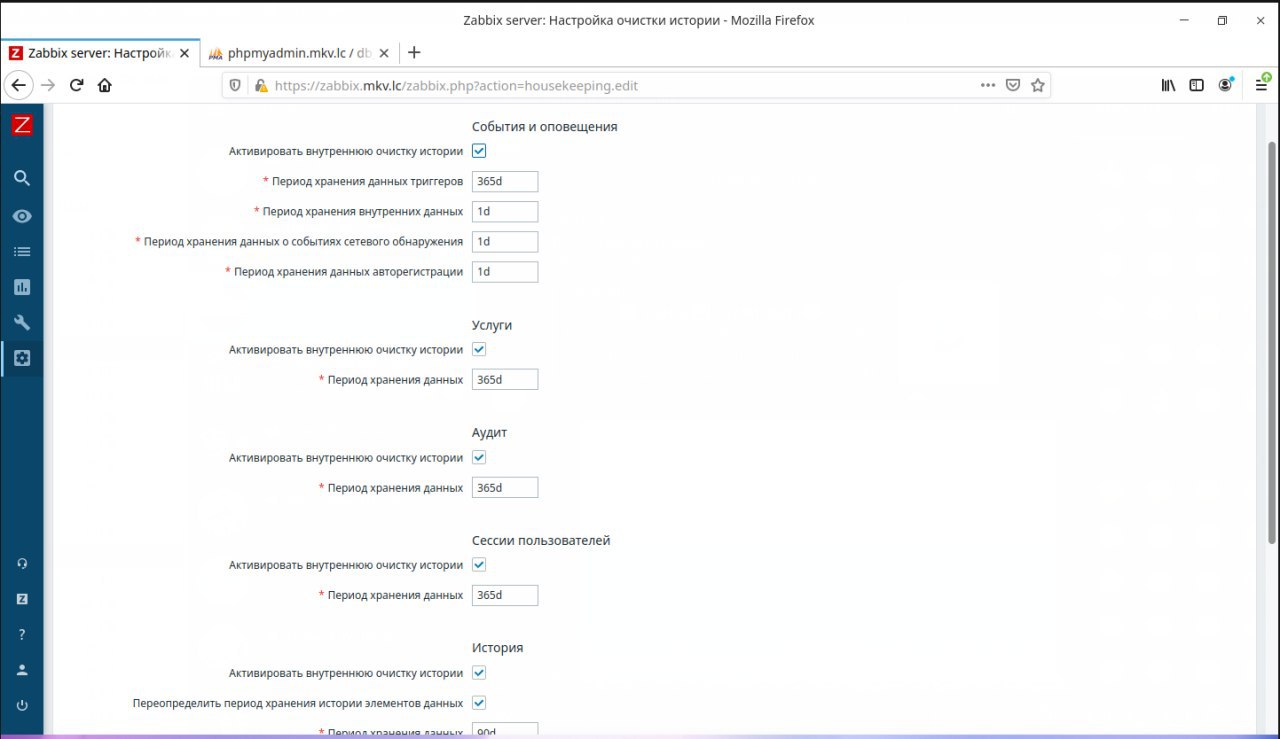The width and height of the screenshot is (1280, 739).
Task: Click Аудит data storage period field
Action: [x=505, y=487]
